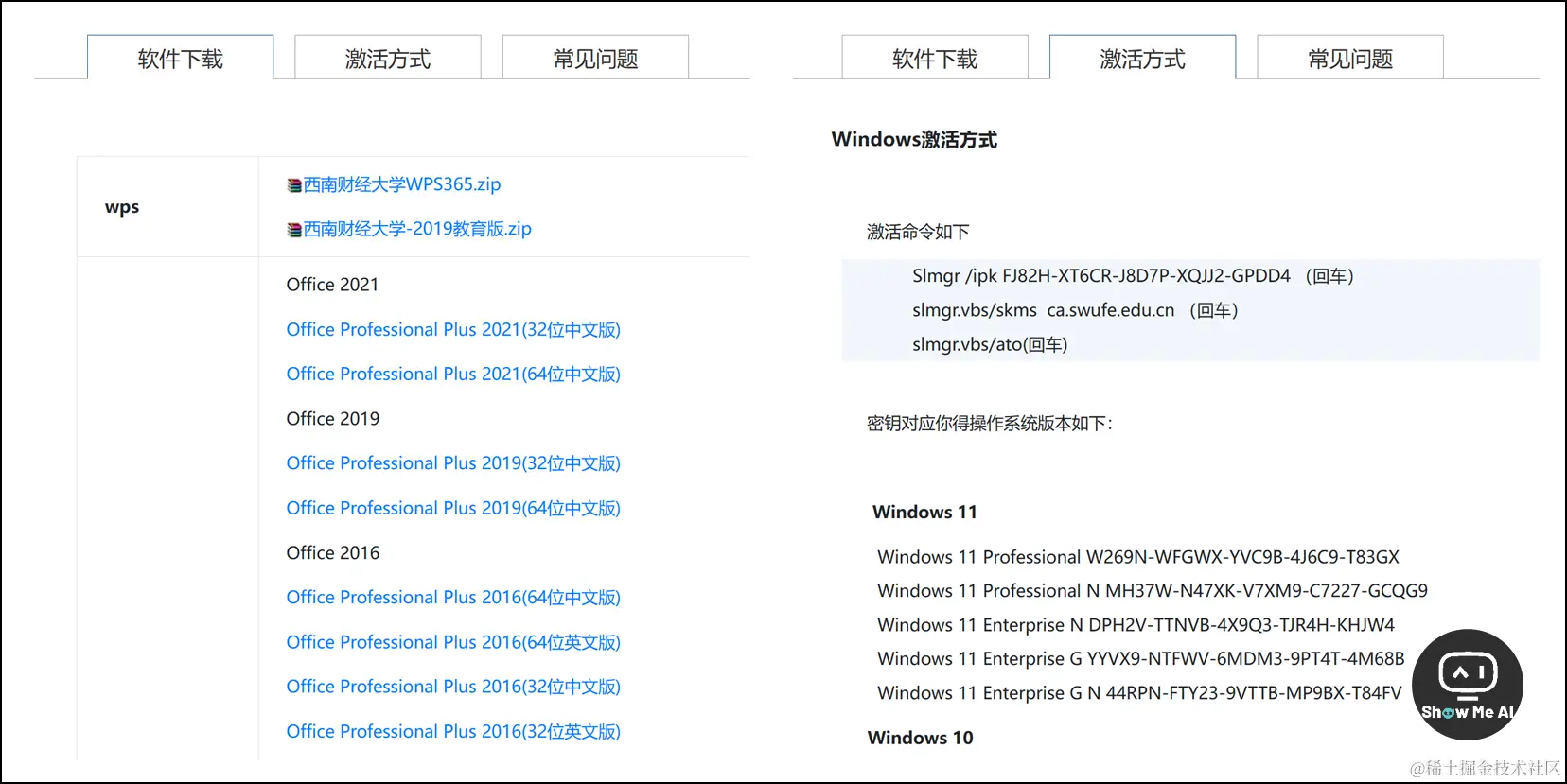
Task: Open Office Professional Plus 2016(64位英文版) link
Action: click(x=453, y=641)
